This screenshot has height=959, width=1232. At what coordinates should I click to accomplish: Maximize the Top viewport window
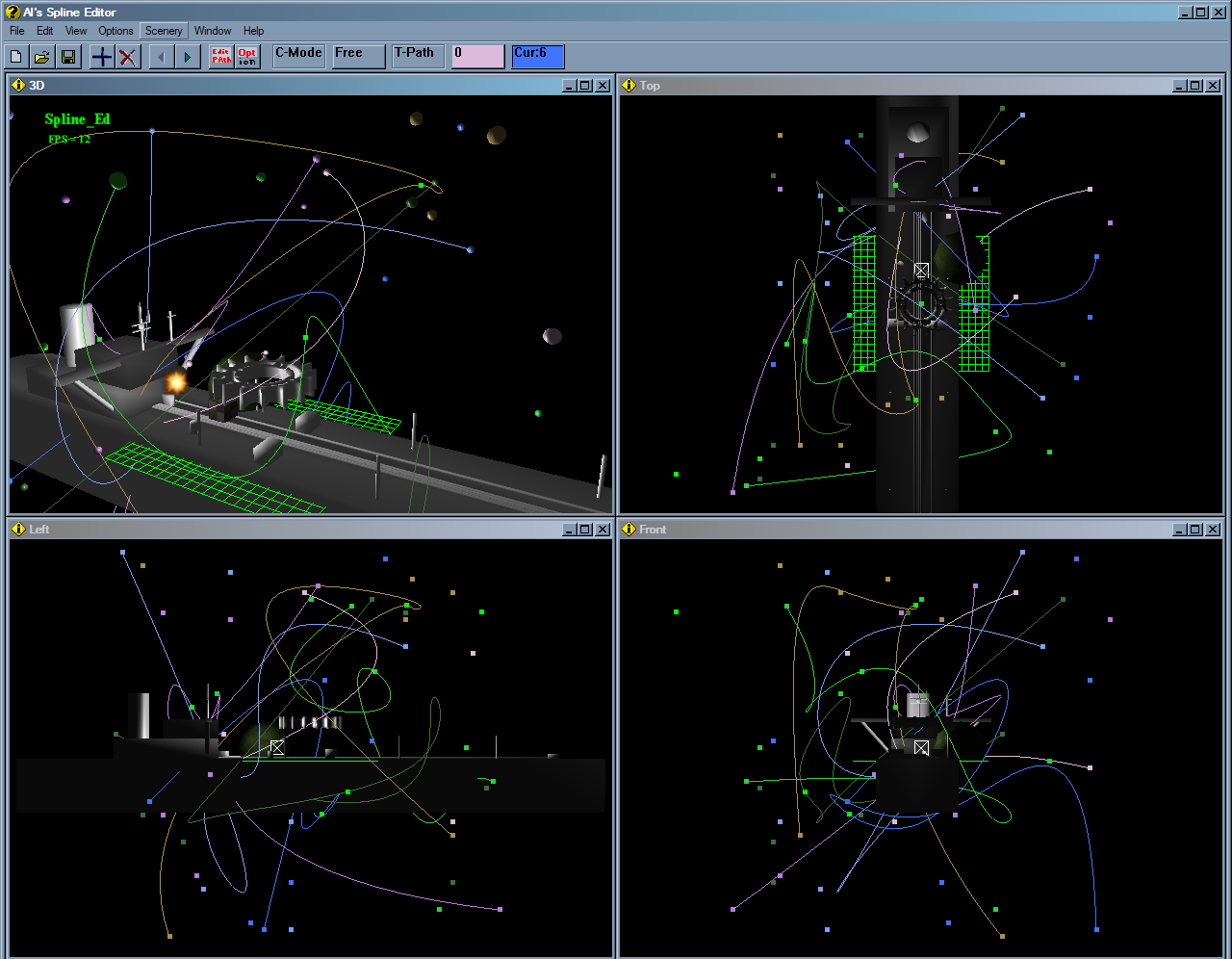point(1196,85)
